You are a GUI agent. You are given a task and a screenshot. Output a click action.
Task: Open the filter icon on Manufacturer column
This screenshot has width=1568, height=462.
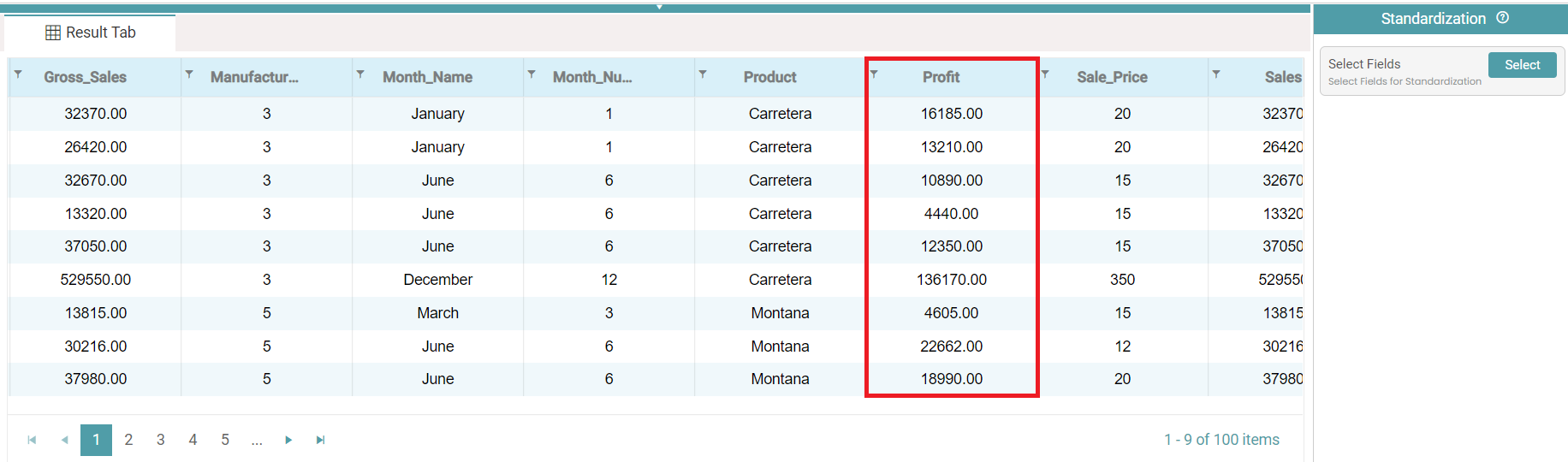[189, 74]
